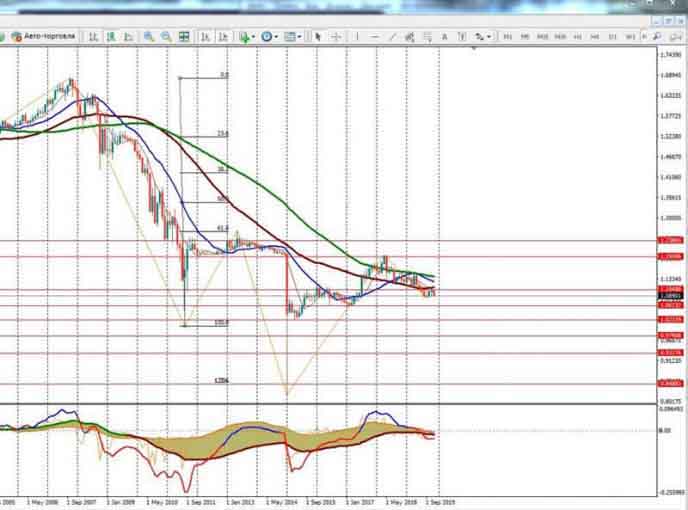Viewport: 688px width, 510px height.
Task: Open the Periods clock icon
Action: click(266, 37)
